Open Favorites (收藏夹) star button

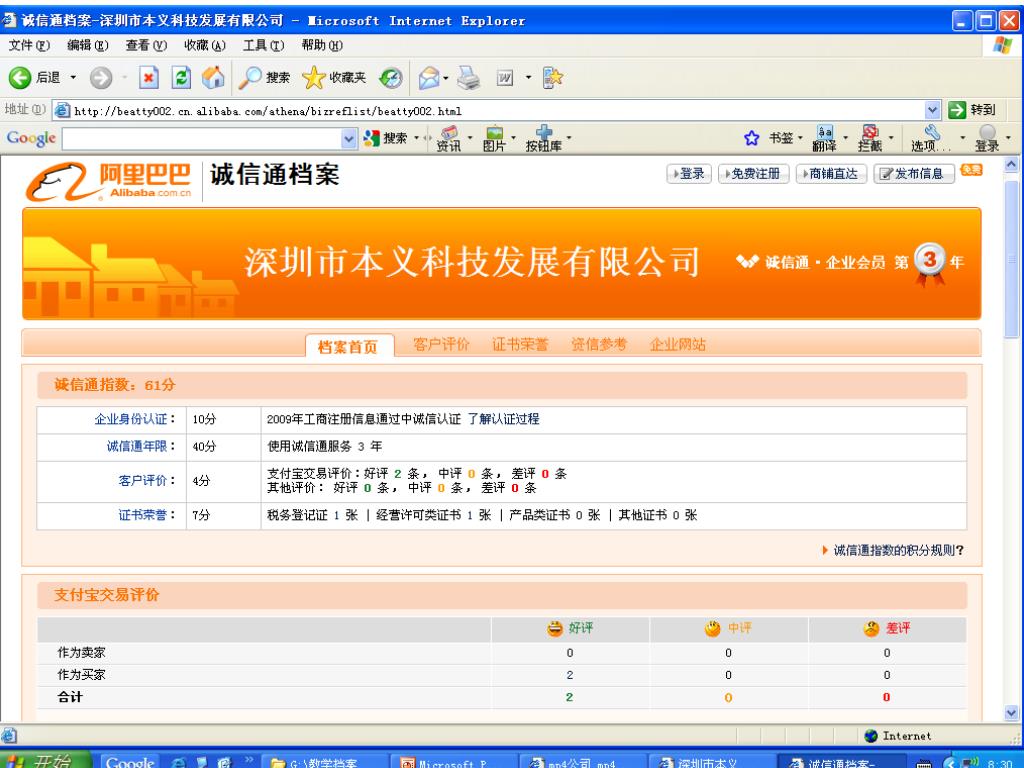(x=334, y=78)
